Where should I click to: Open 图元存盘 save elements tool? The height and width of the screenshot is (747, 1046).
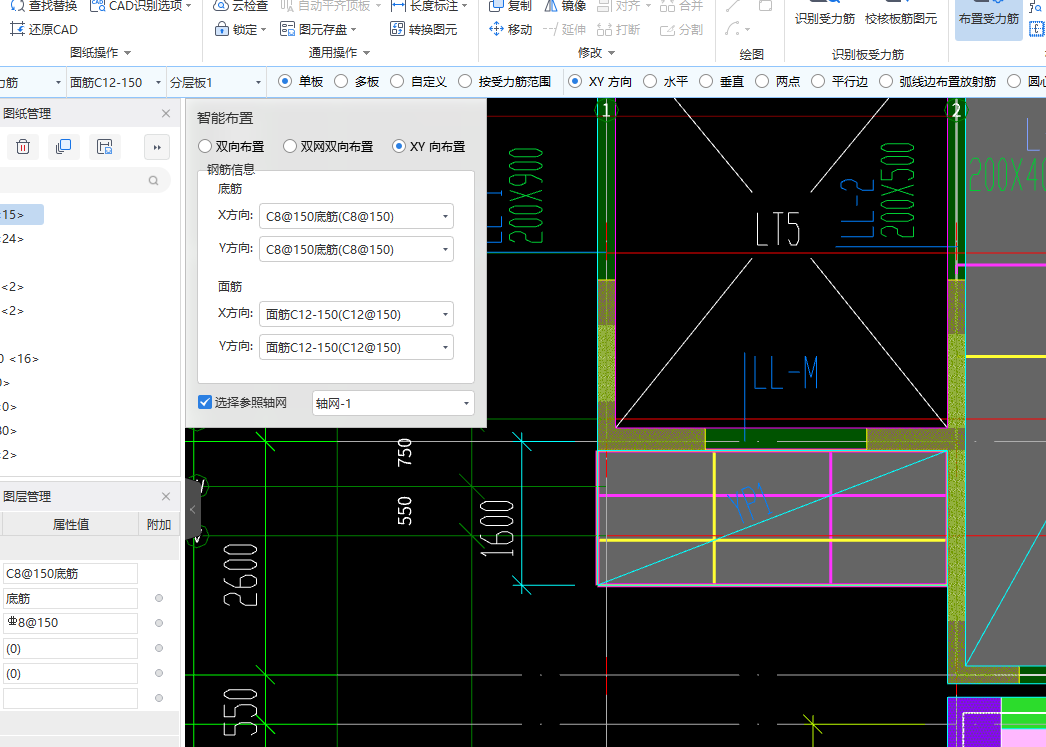[x=318, y=29]
